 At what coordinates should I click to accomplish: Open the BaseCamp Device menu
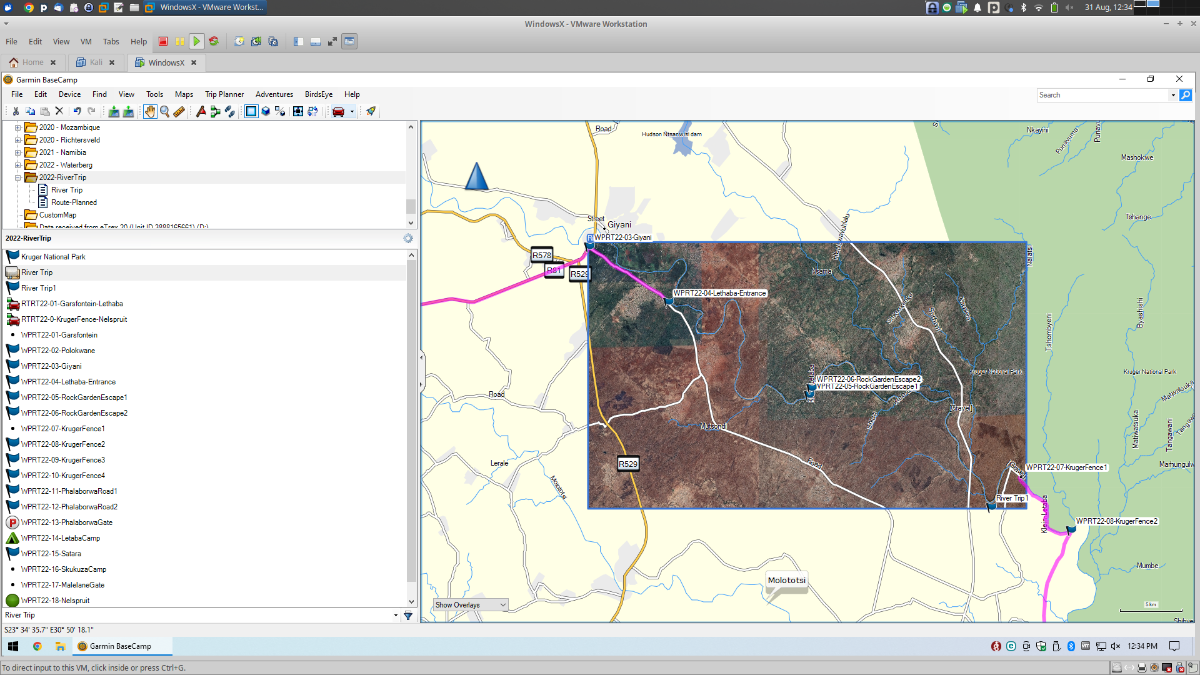[69, 94]
